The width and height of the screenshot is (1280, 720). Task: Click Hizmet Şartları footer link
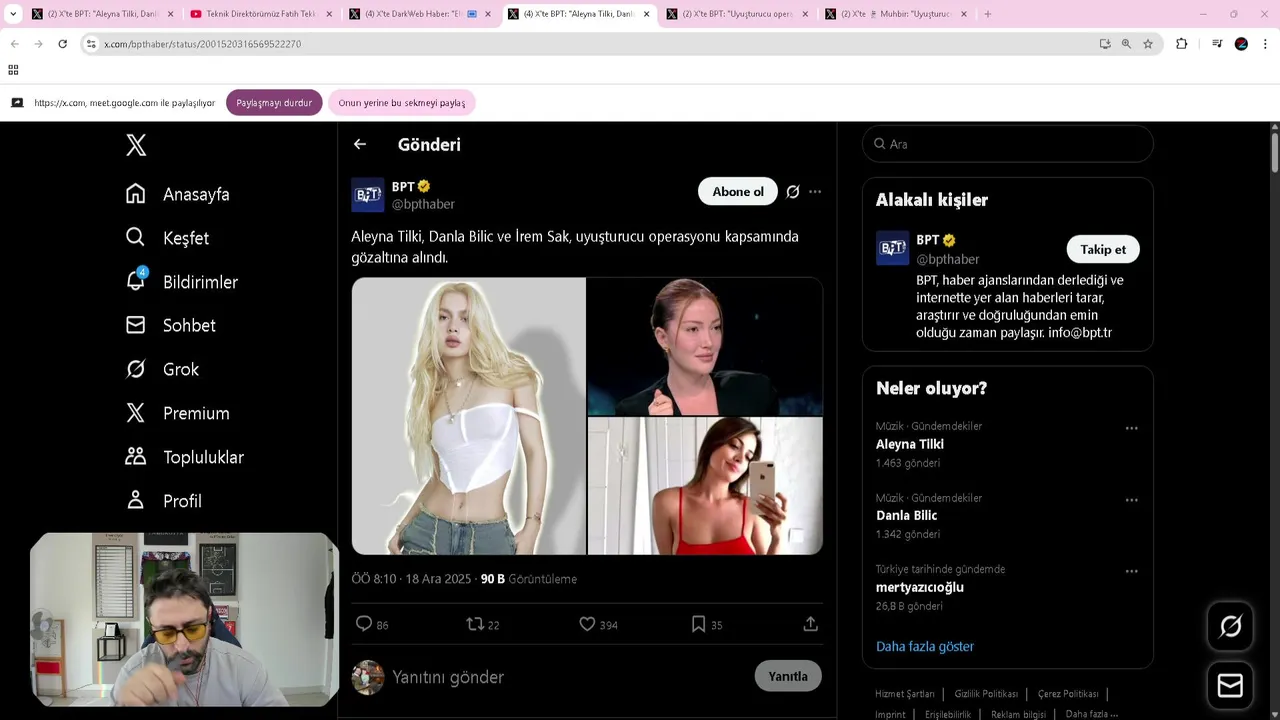905,694
